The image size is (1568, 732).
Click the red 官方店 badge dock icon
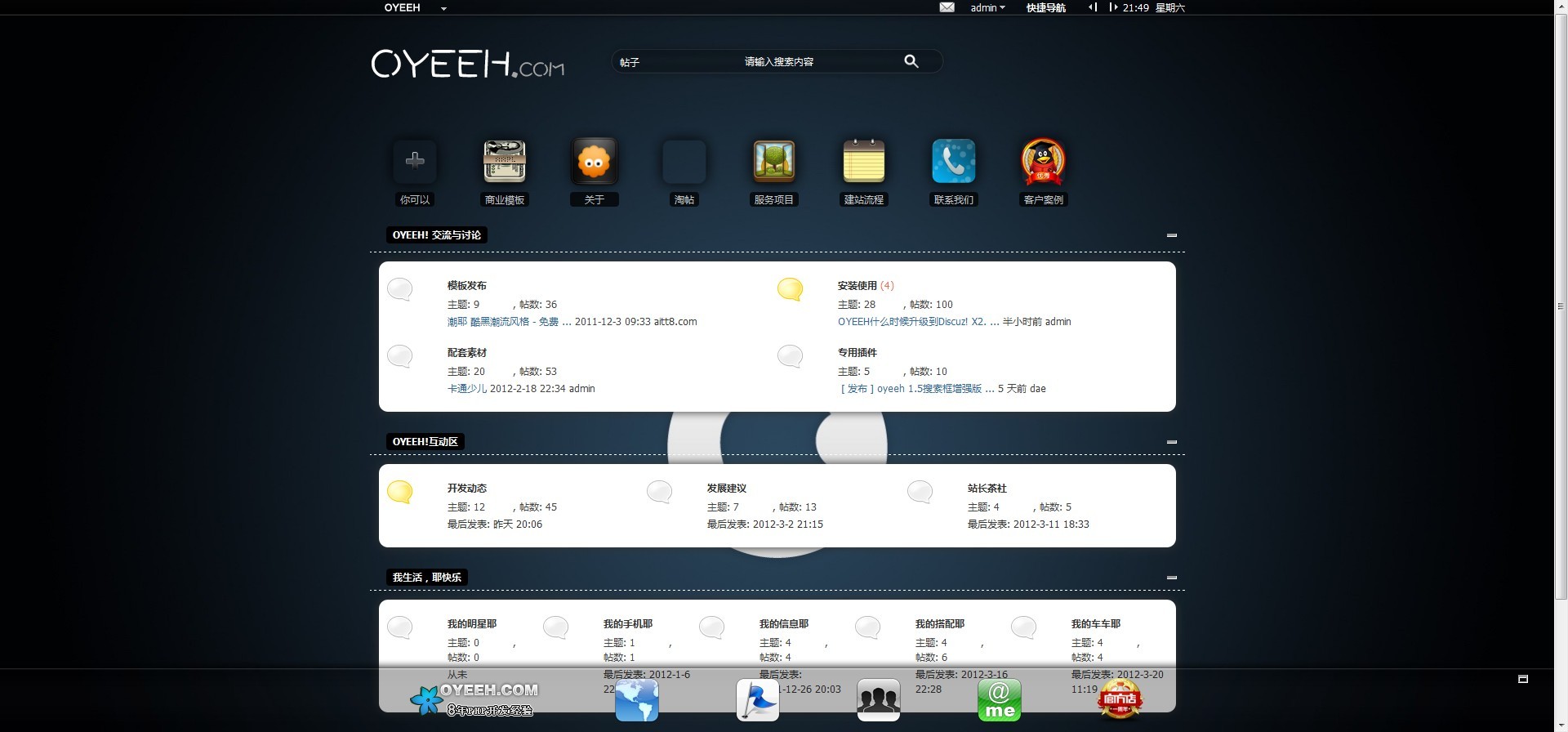(x=1120, y=700)
